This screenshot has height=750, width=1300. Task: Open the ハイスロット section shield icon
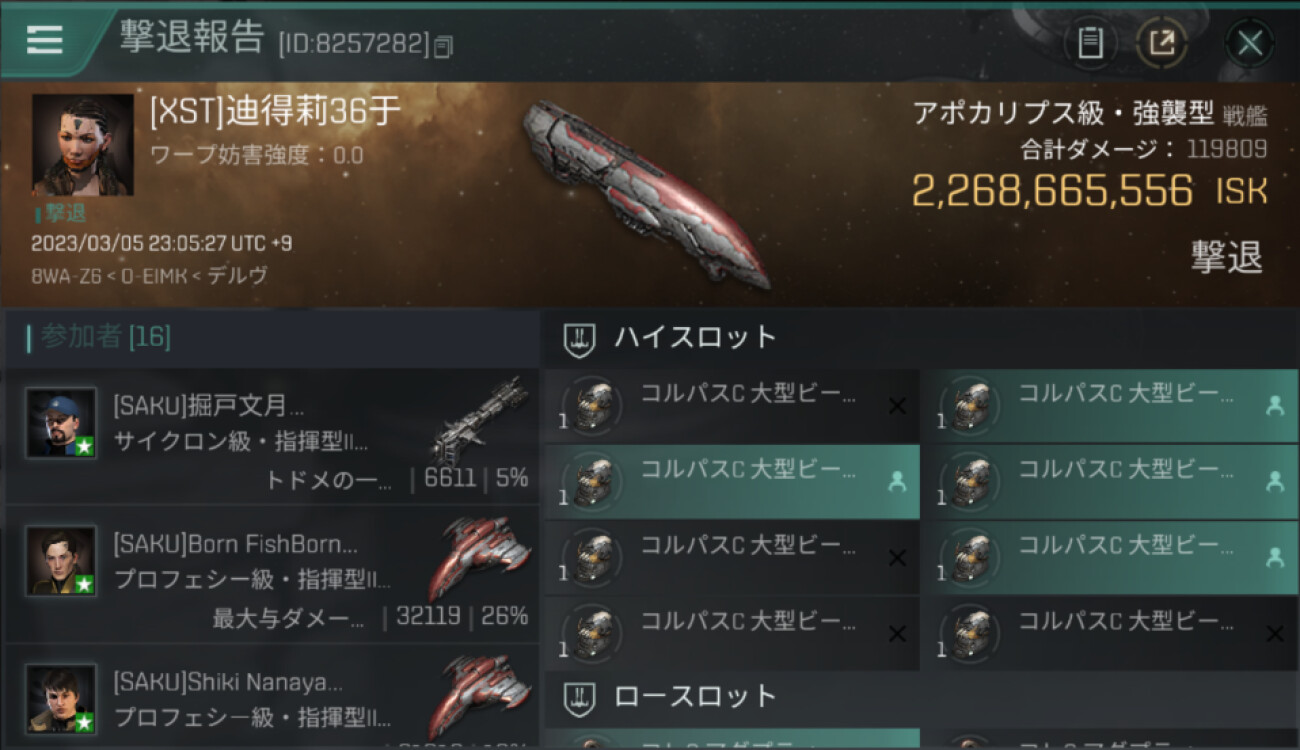(580, 338)
